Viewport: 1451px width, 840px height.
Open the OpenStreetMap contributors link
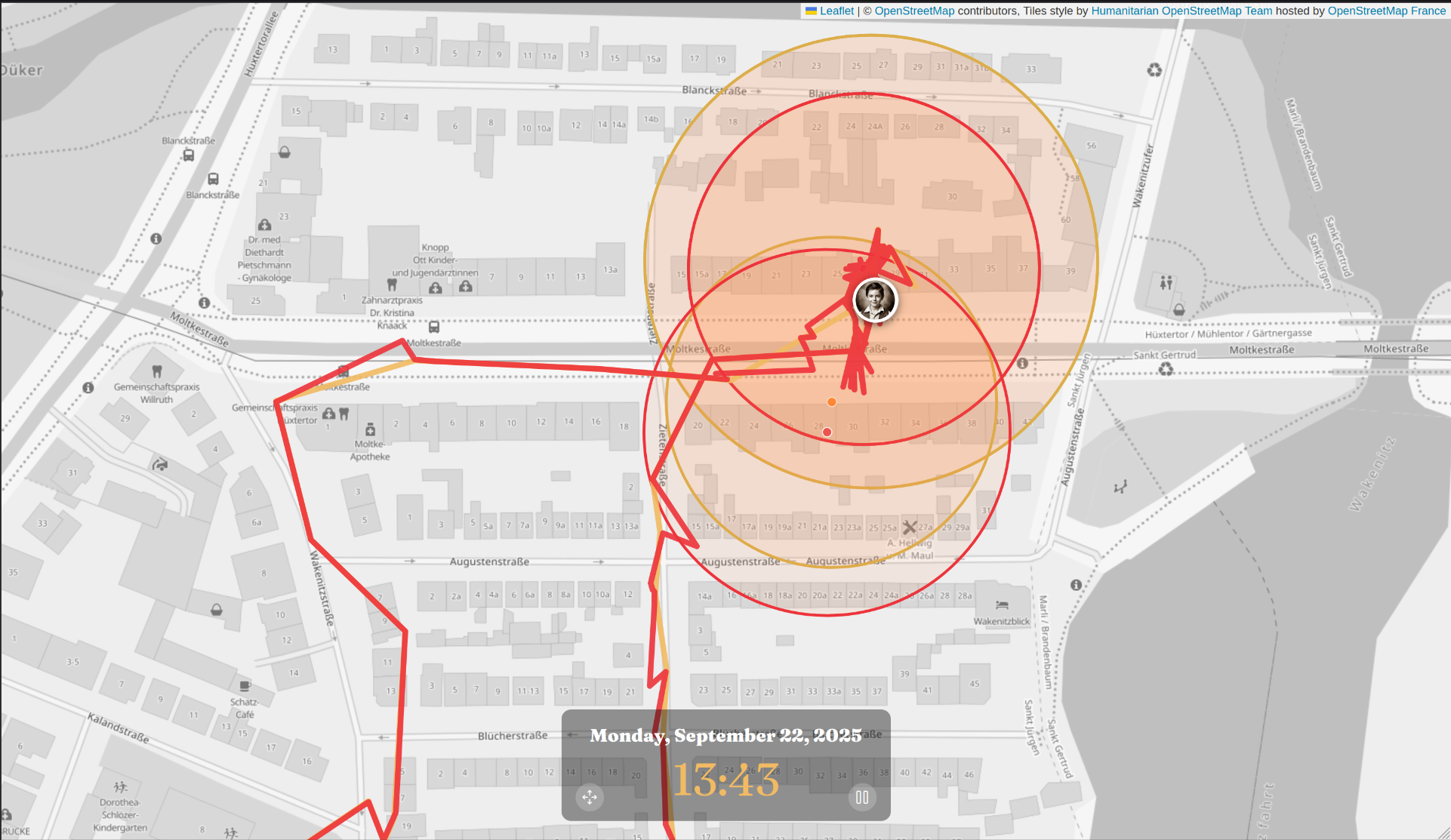(914, 11)
